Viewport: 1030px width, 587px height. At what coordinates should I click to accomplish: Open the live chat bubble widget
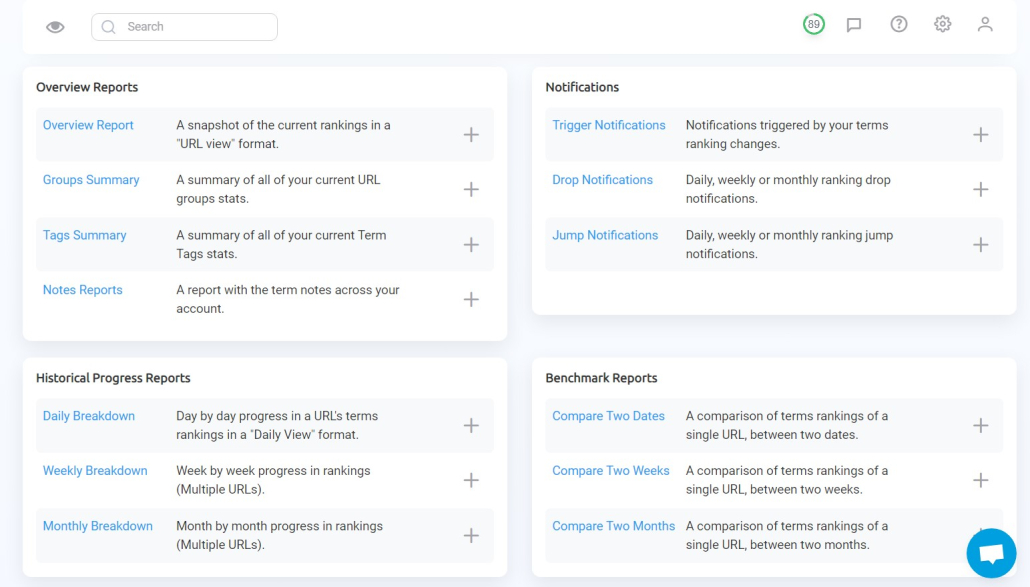(991, 554)
